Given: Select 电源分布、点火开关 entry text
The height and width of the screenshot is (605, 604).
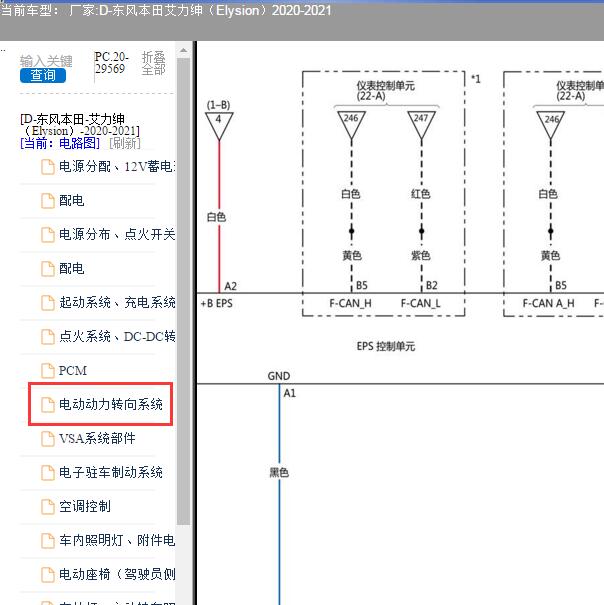Looking at the screenshot, I should pyautogui.click(x=117, y=235).
